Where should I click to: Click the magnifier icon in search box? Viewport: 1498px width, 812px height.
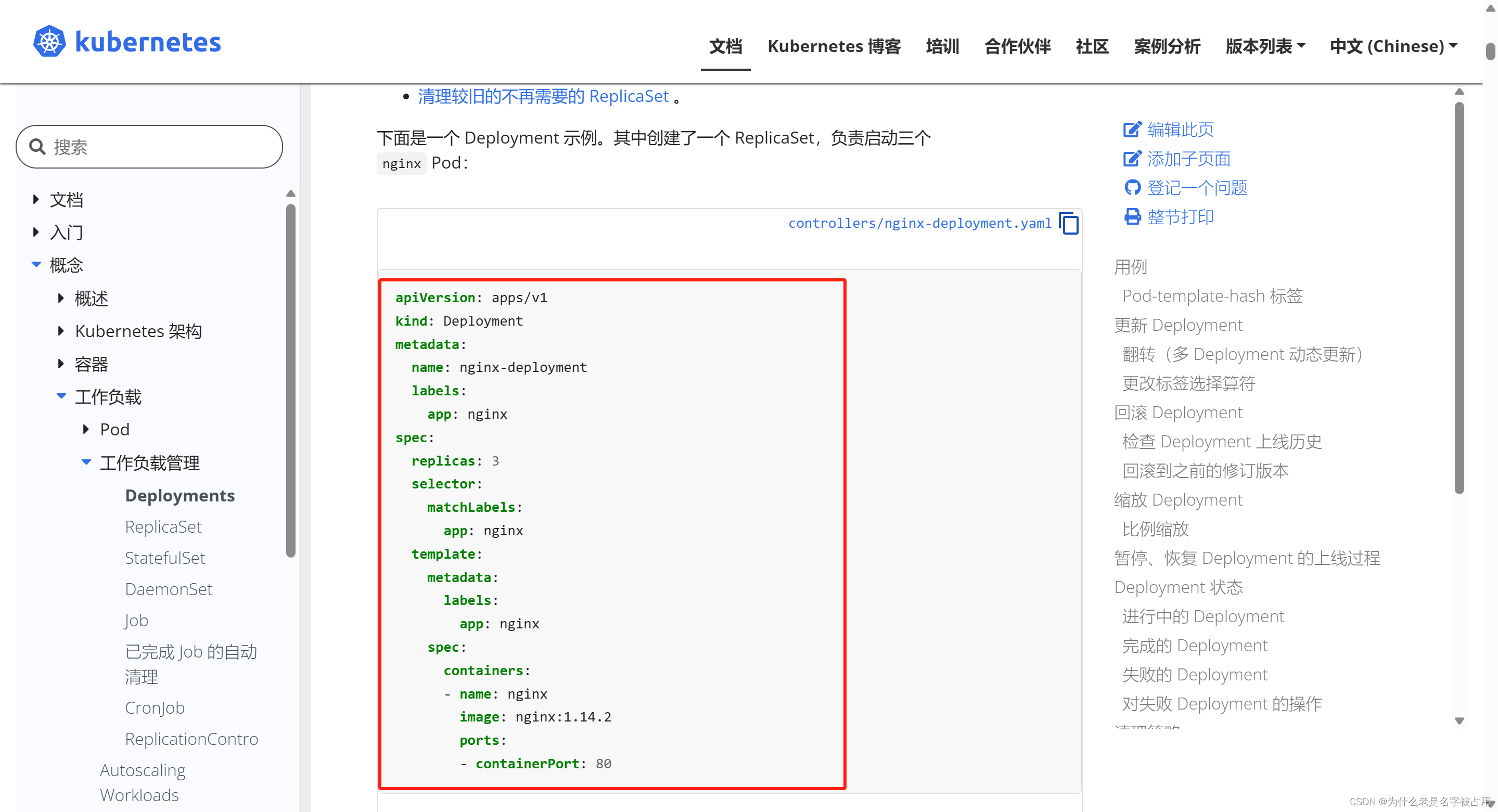tap(37, 147)
